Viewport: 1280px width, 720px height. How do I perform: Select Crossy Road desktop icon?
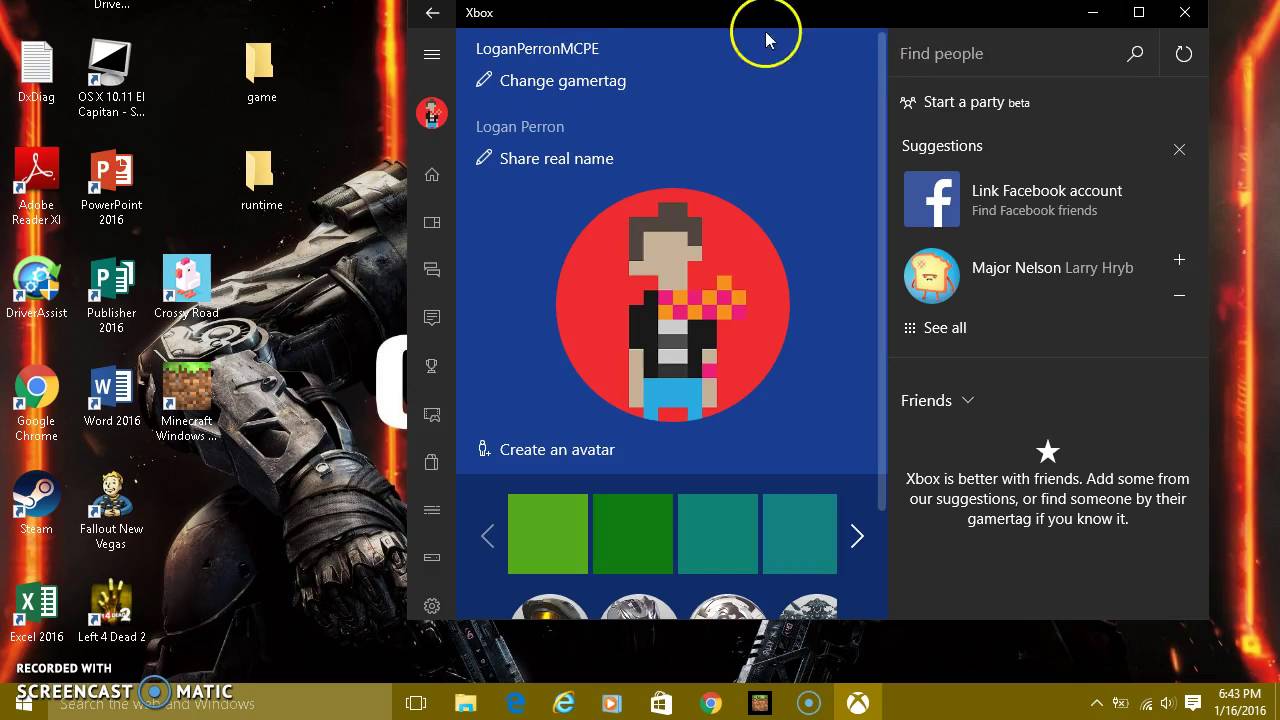[x=186, y=289]
